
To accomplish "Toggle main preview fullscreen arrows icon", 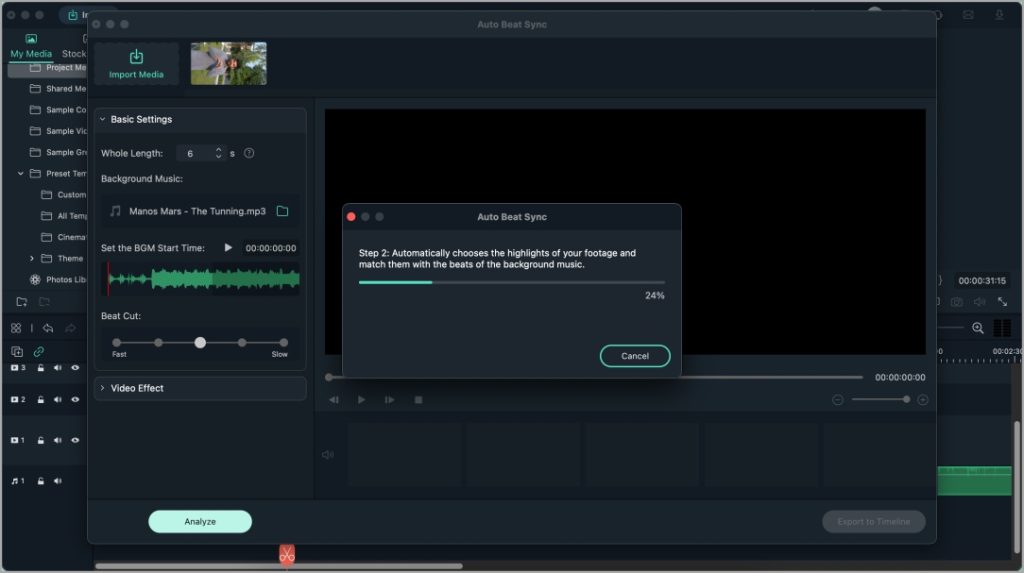I will (1002, 301).
